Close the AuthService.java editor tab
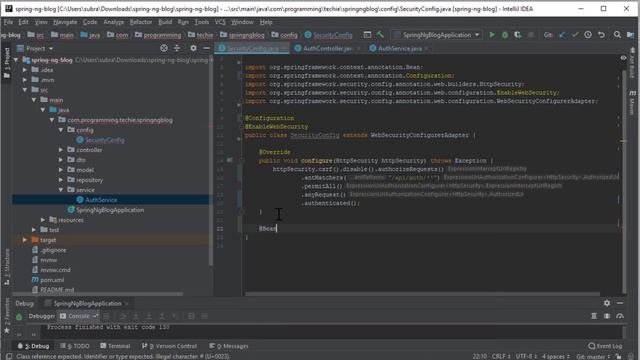The width and height of the screenshot is (640, 360). point(426,48)
